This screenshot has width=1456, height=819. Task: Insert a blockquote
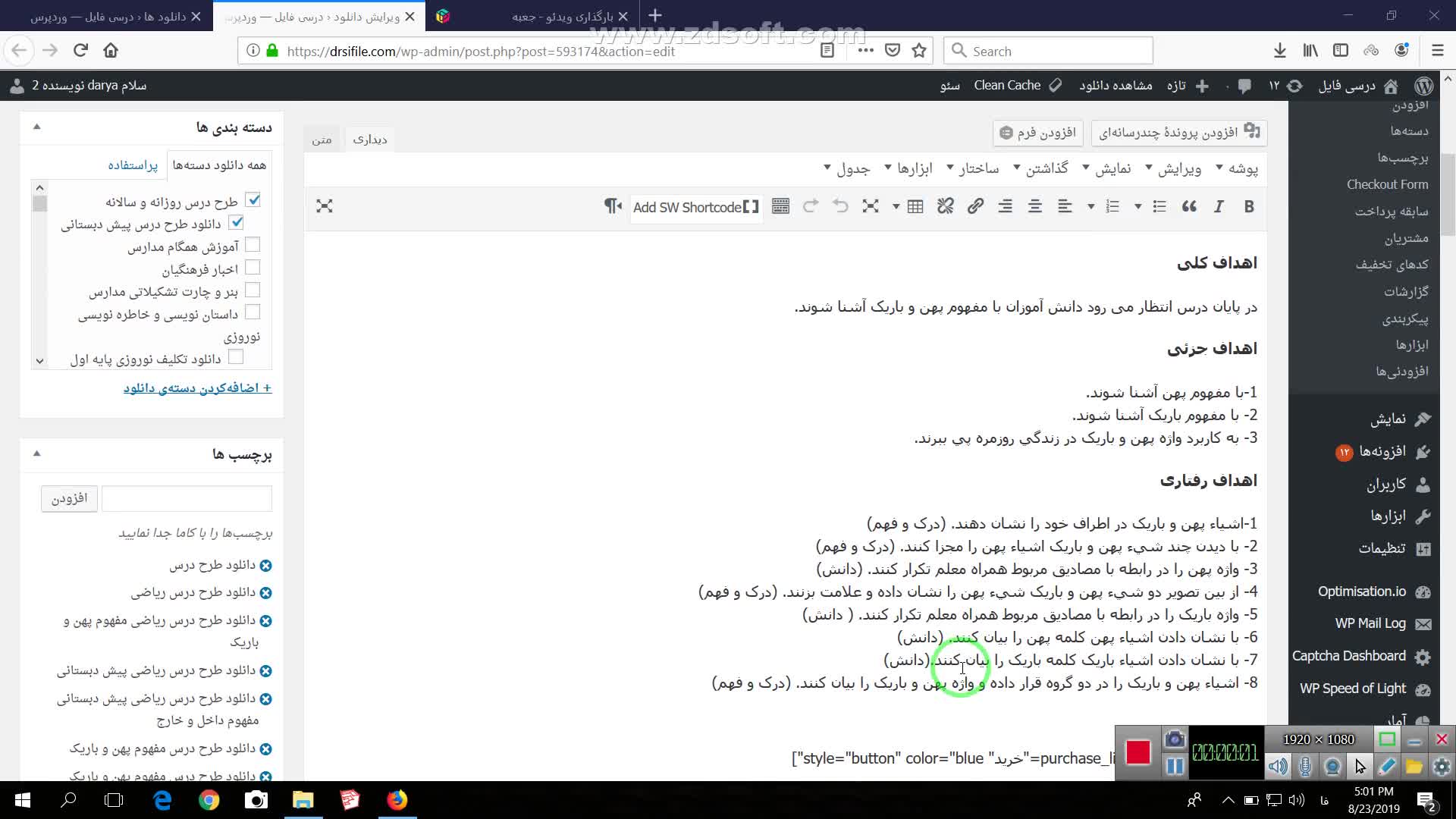(x=1188, y=206)
